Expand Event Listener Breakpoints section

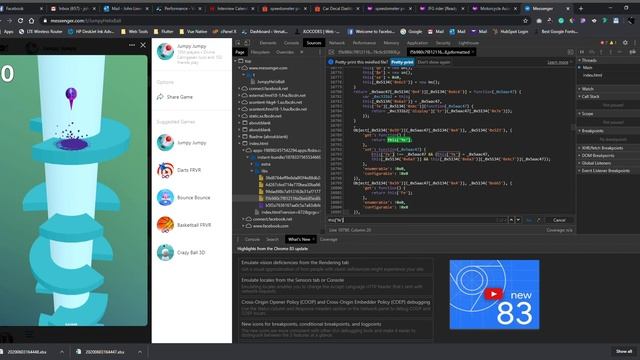coord(580,171)
